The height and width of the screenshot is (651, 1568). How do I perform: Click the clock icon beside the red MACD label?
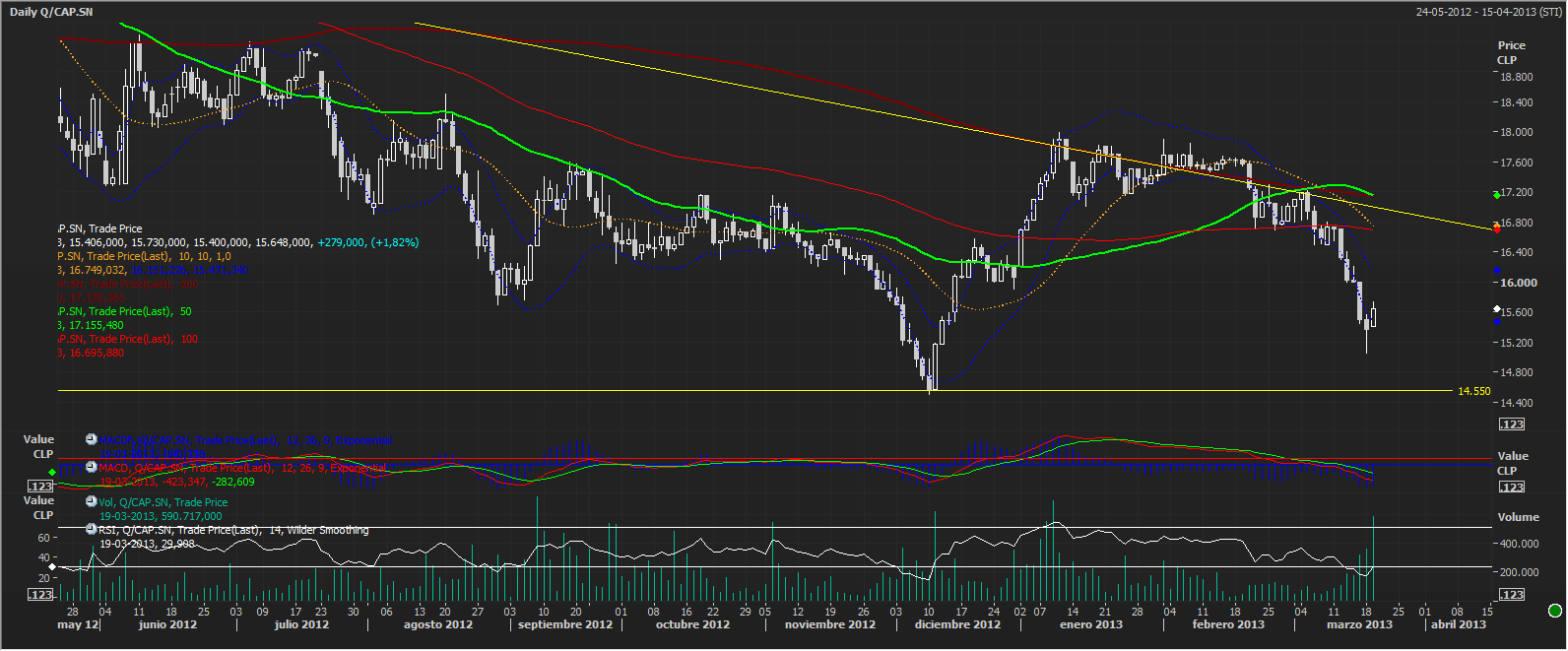(x=92, y=467)
